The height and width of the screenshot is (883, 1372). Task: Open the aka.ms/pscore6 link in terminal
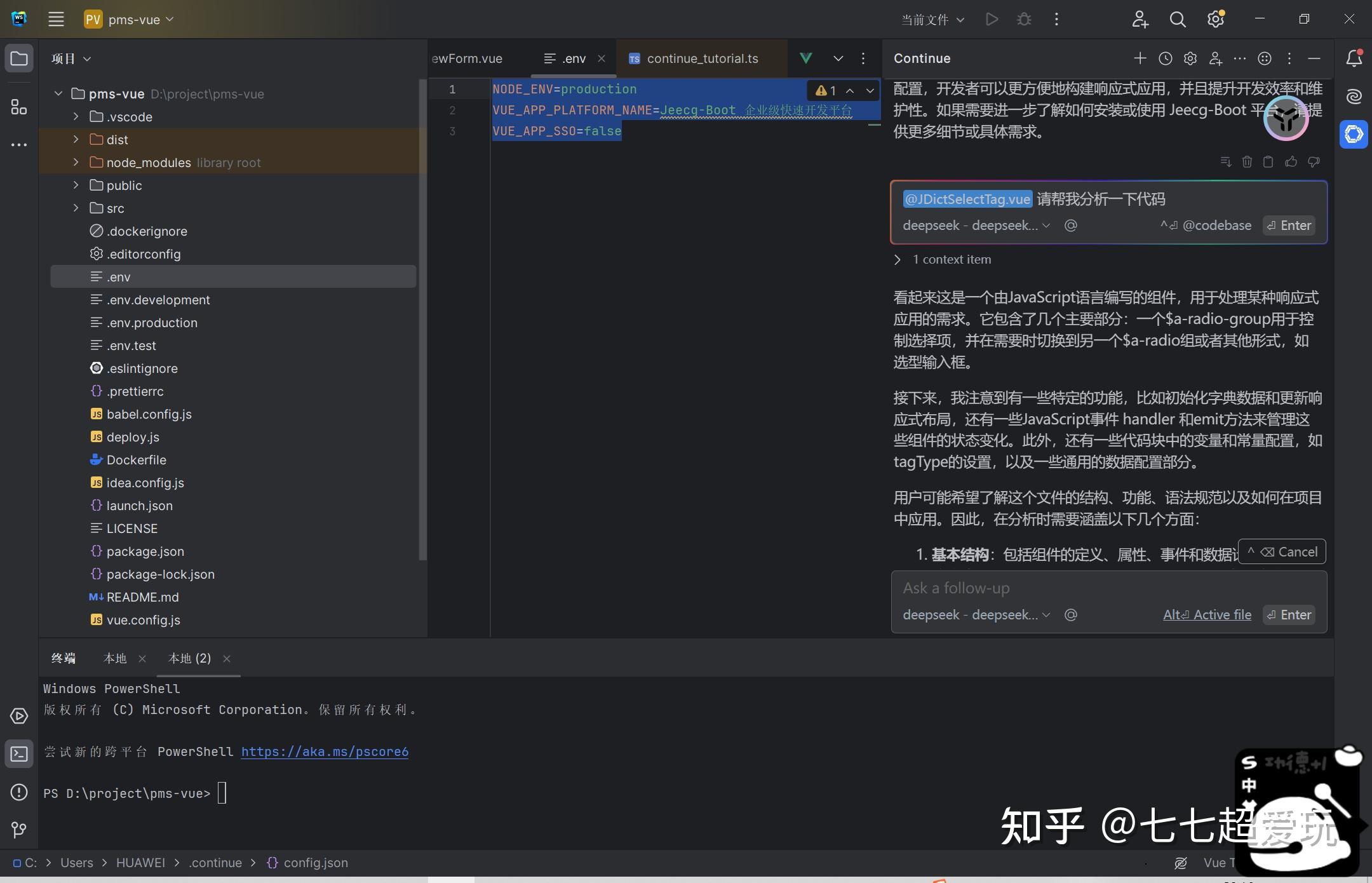point(325,752)
